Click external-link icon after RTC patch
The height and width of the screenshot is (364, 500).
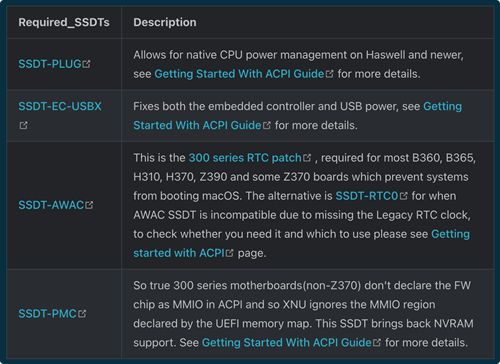307,158
